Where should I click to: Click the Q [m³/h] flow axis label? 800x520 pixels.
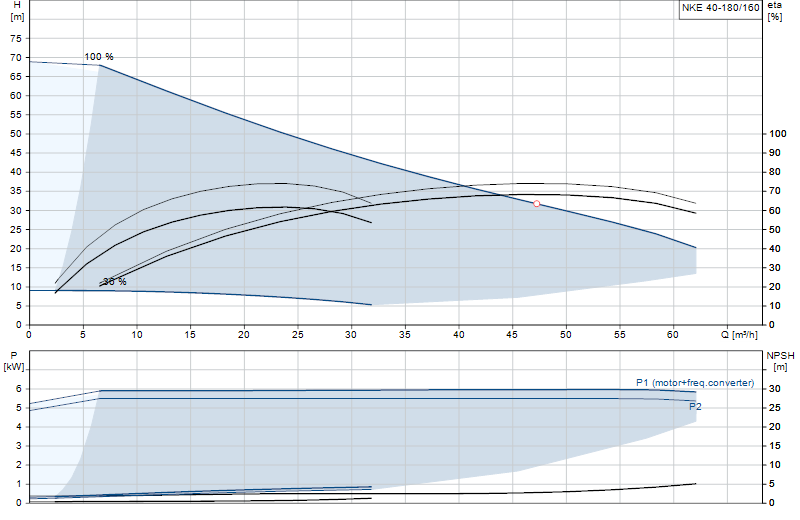click(x=739, y=335)
